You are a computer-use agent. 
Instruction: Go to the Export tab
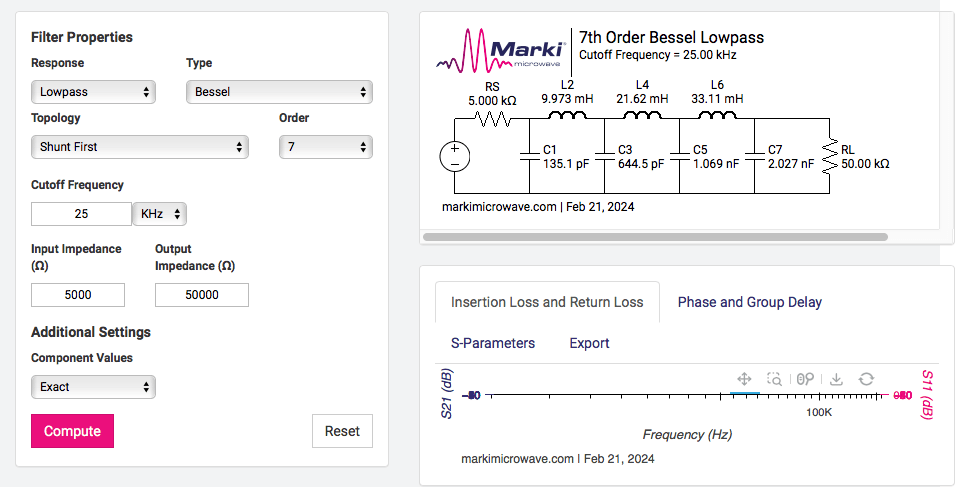(x=589, y=343)
